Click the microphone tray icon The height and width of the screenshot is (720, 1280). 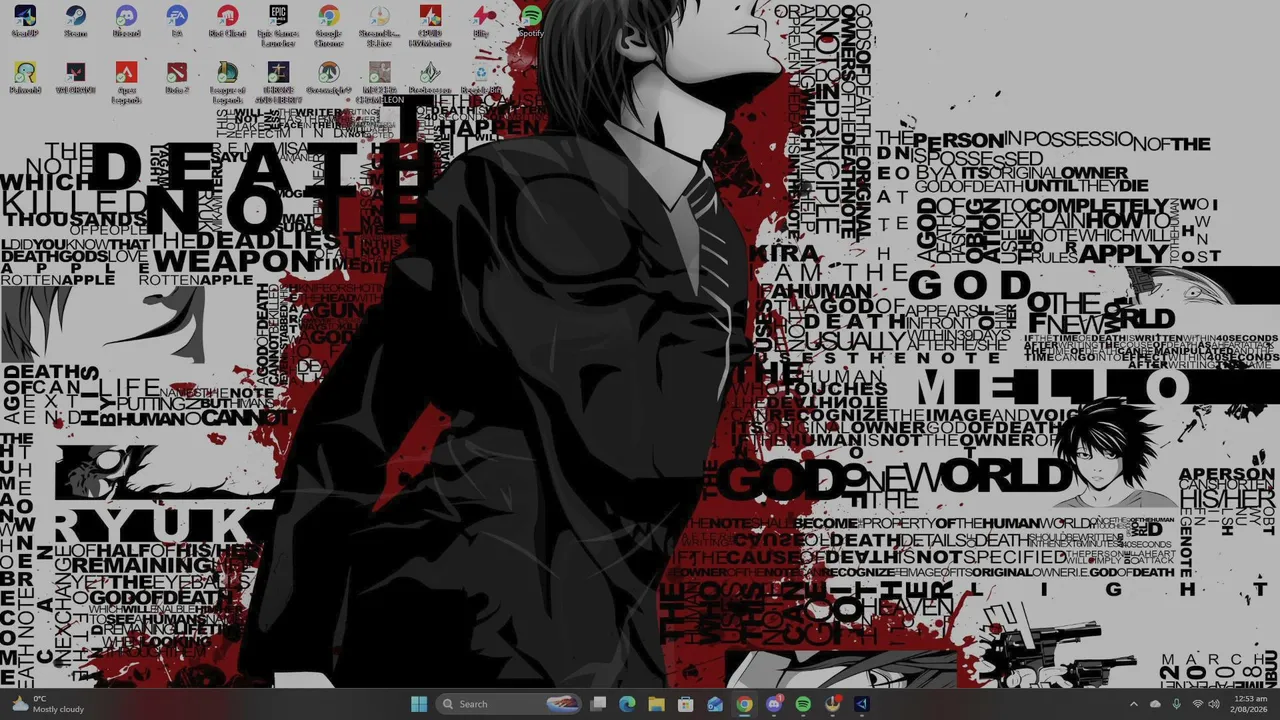(1176, 704)
